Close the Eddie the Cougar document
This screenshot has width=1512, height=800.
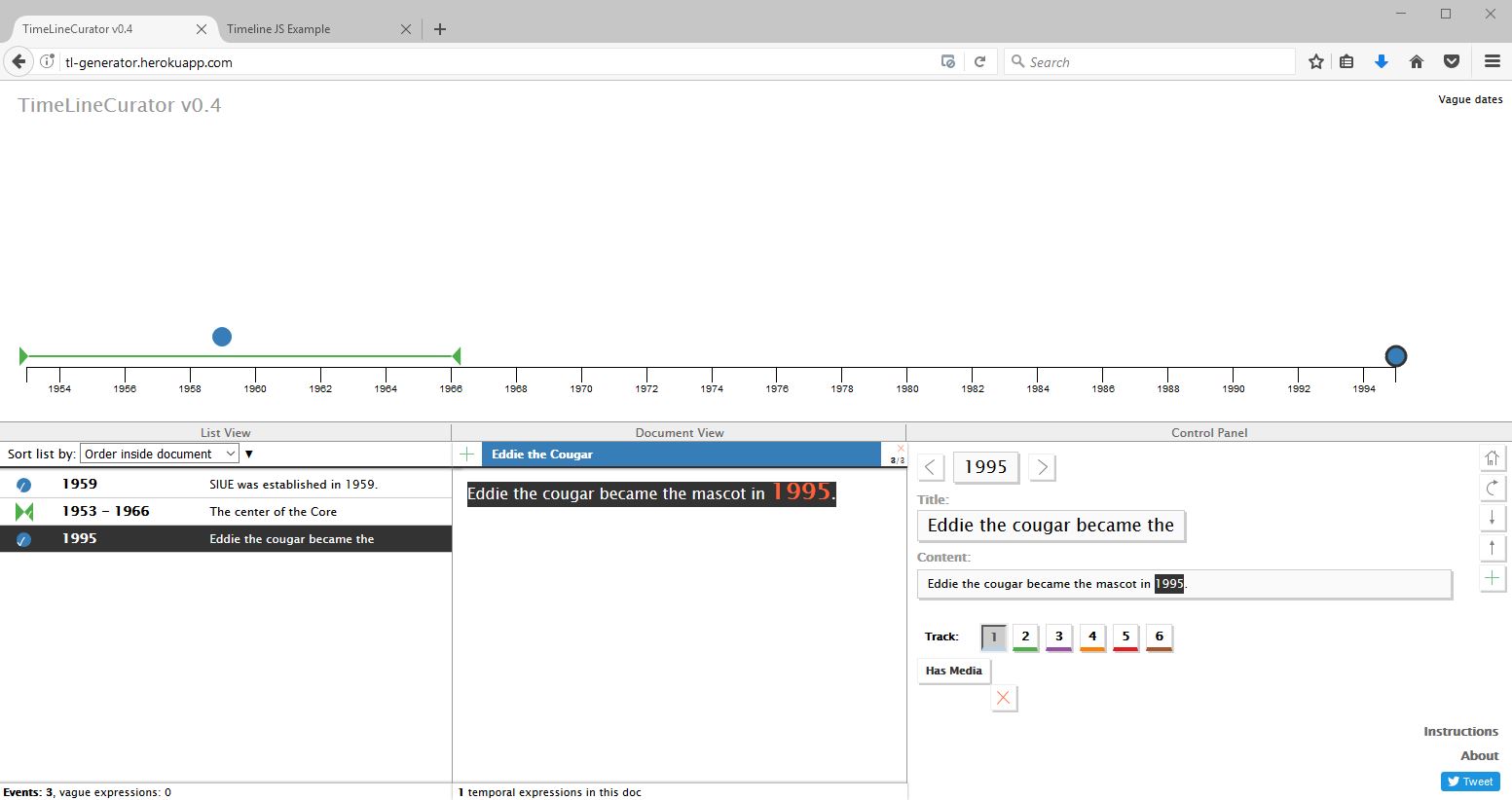[900, 449]
